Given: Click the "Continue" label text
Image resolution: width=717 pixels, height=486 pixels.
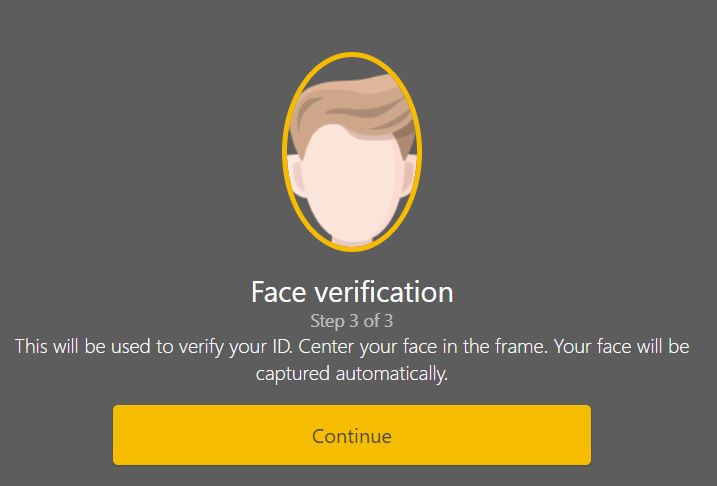Looking at the screenshot, I should pyautogui.click(x=352, y=436).
